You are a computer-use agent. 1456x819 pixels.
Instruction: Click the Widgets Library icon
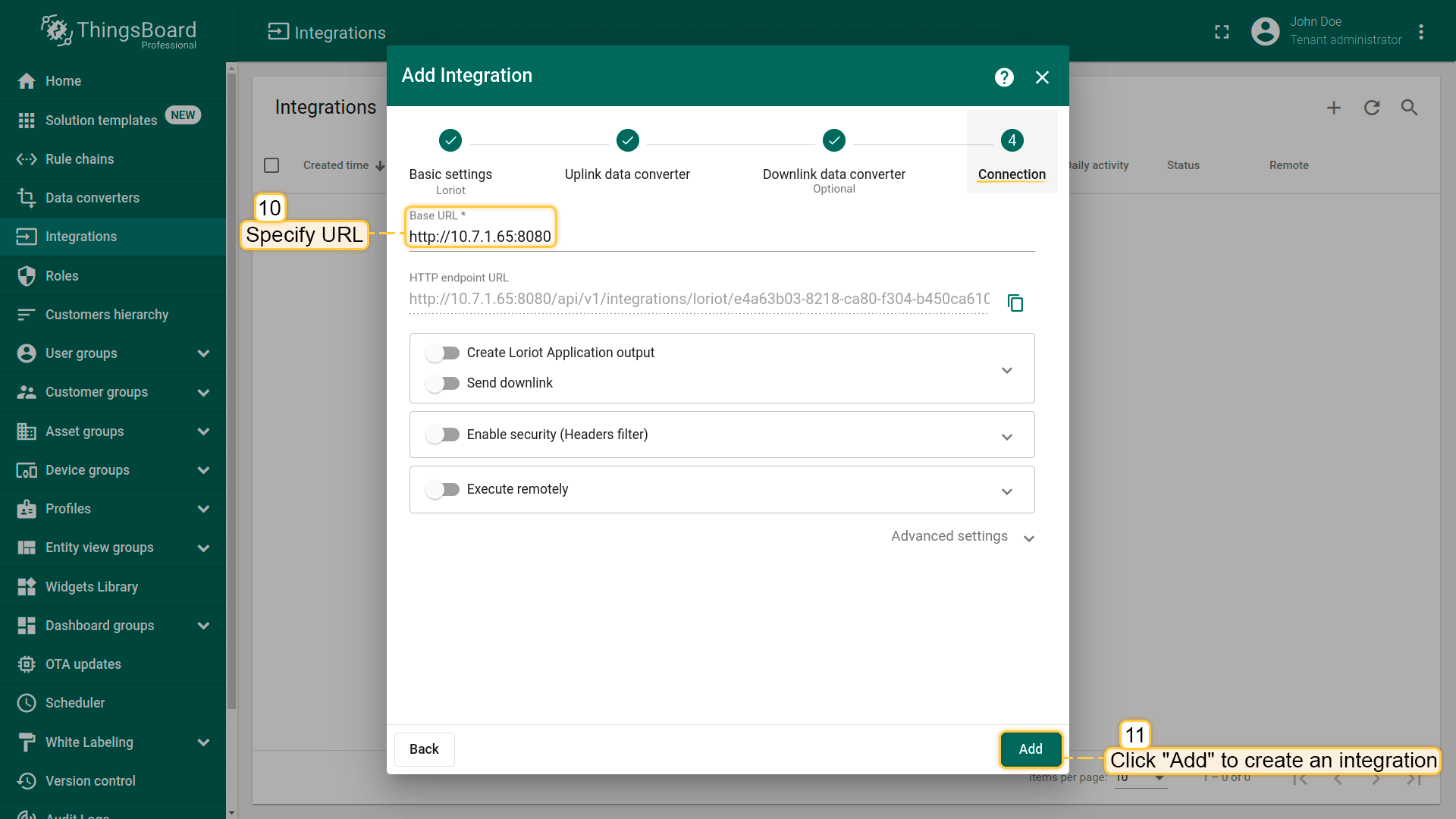27,587
